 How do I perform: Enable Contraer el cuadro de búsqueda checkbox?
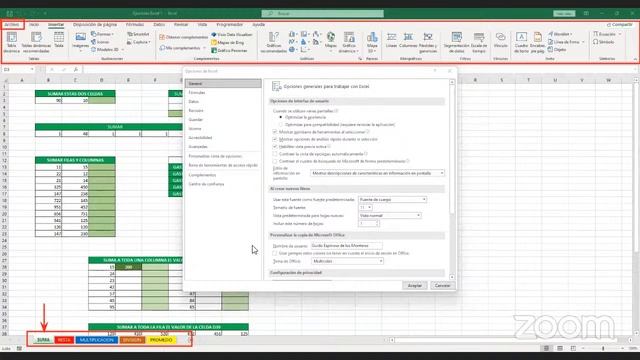pyautogui.click(x=275, y=161)
